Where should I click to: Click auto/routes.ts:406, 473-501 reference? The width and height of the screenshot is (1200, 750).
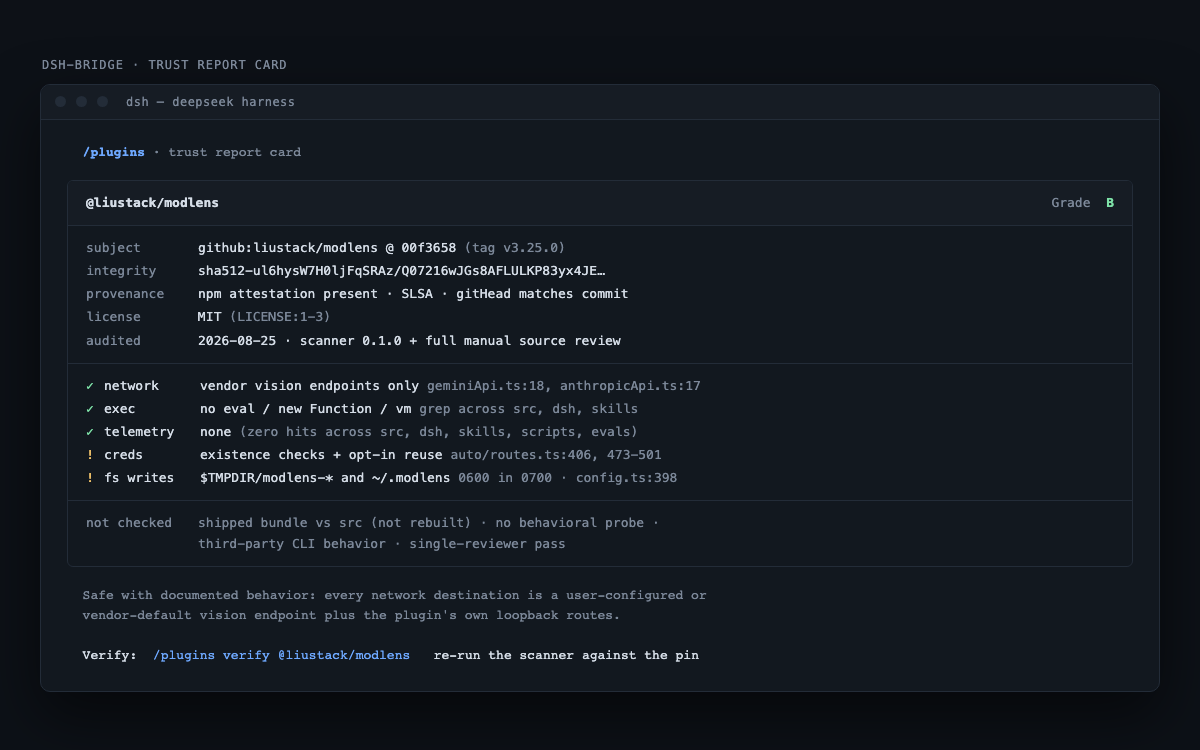tap(556, 455)
